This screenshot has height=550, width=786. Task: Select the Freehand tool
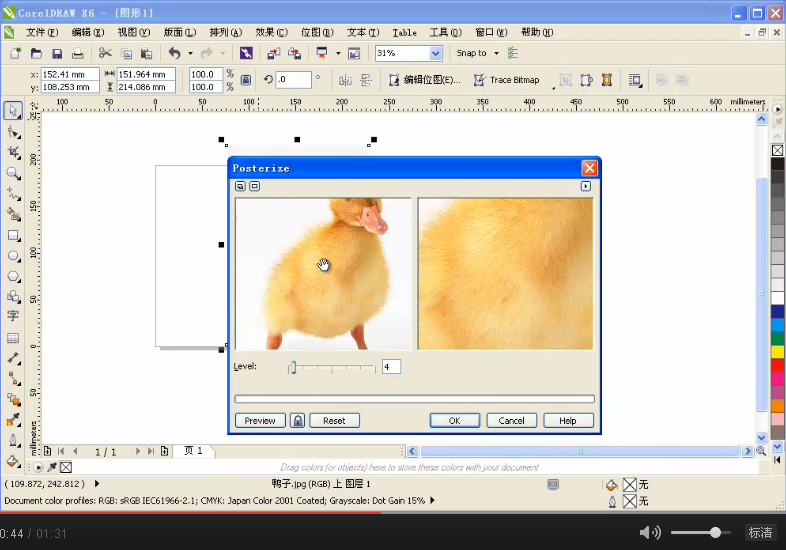[13, 194]
